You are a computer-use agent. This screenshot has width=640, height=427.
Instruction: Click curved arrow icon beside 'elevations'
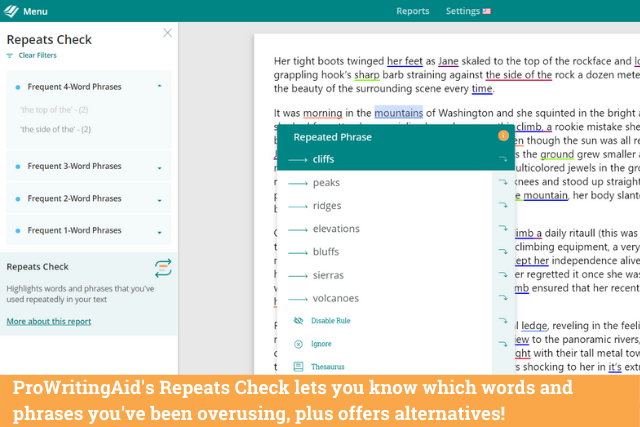point(503,228)
